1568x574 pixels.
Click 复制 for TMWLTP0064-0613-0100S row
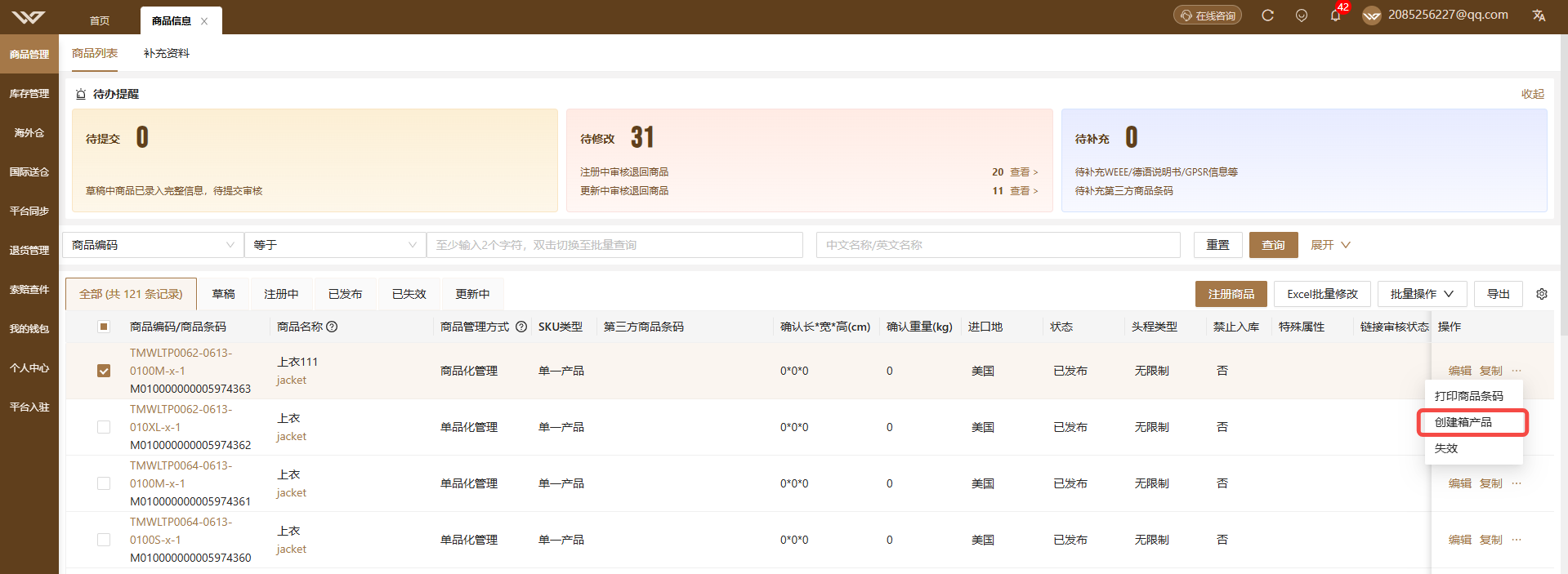point(1490,540)
